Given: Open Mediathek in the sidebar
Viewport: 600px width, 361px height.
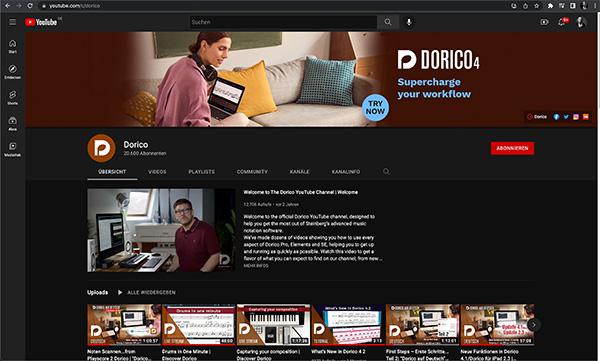Looking at the screenshot, I should click(13, 149).
